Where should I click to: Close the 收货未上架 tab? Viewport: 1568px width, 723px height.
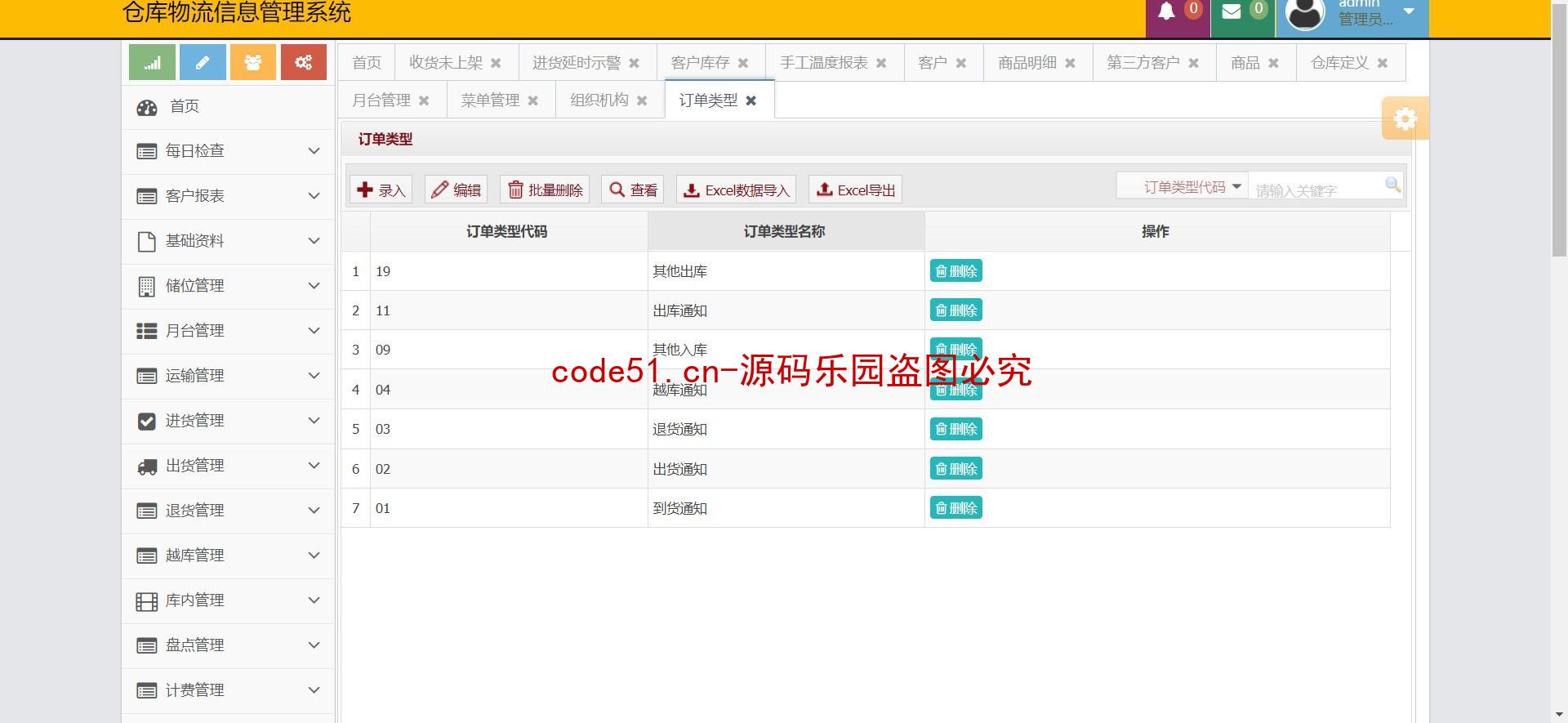[x=496, y=63]
